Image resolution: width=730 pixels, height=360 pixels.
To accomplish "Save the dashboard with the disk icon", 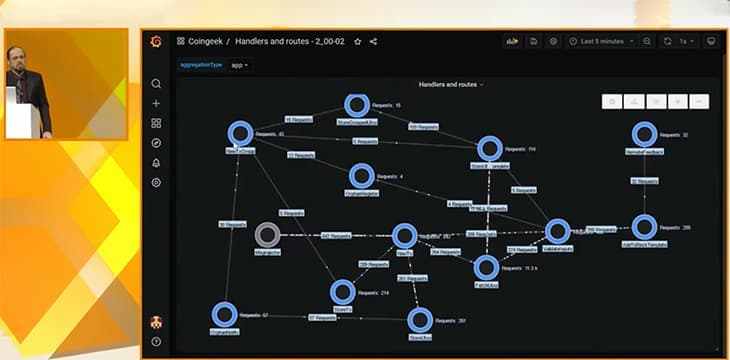I will click(x=534, y=41).
